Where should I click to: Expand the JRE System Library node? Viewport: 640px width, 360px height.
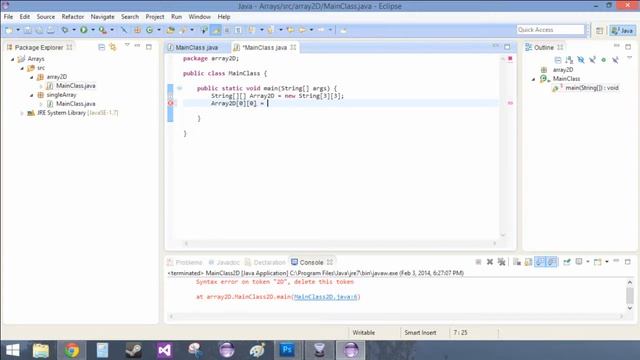point(22,113)
